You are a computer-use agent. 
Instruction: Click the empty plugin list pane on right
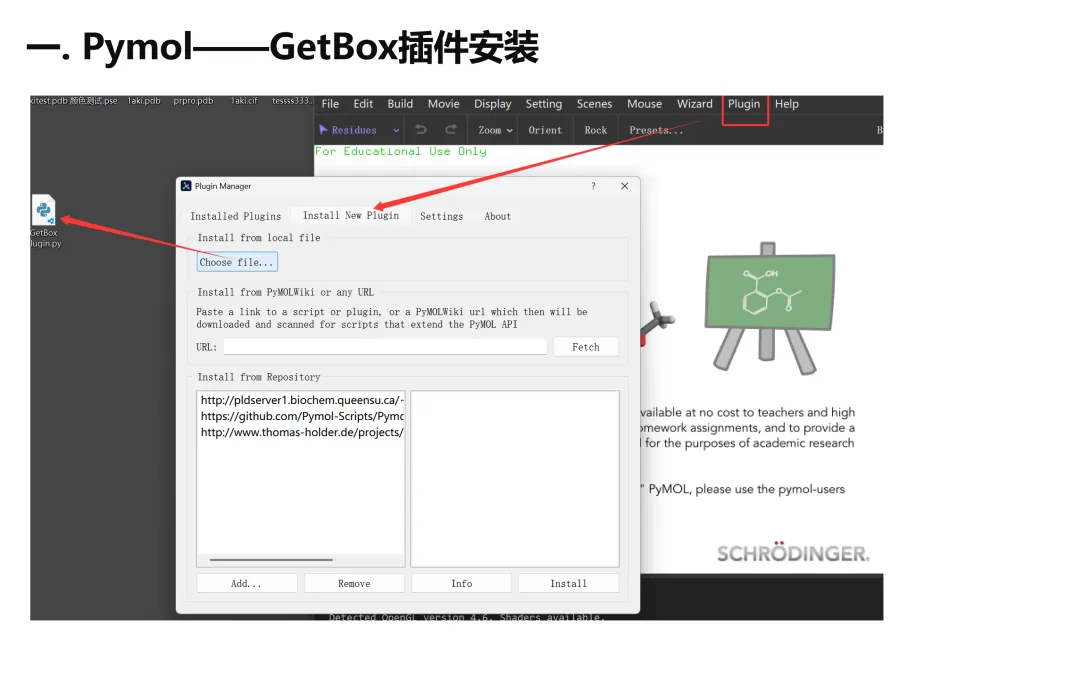pyautogui.click(x=515, y=479)
